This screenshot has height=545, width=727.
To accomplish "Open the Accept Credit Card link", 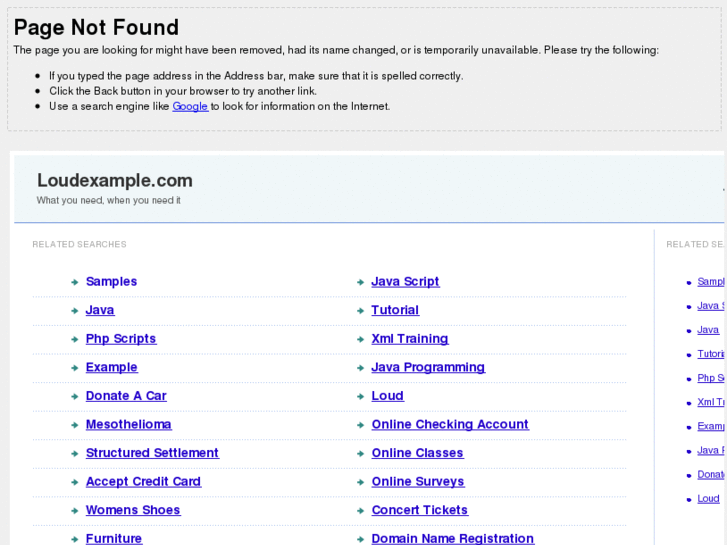I will pos(143,481).
